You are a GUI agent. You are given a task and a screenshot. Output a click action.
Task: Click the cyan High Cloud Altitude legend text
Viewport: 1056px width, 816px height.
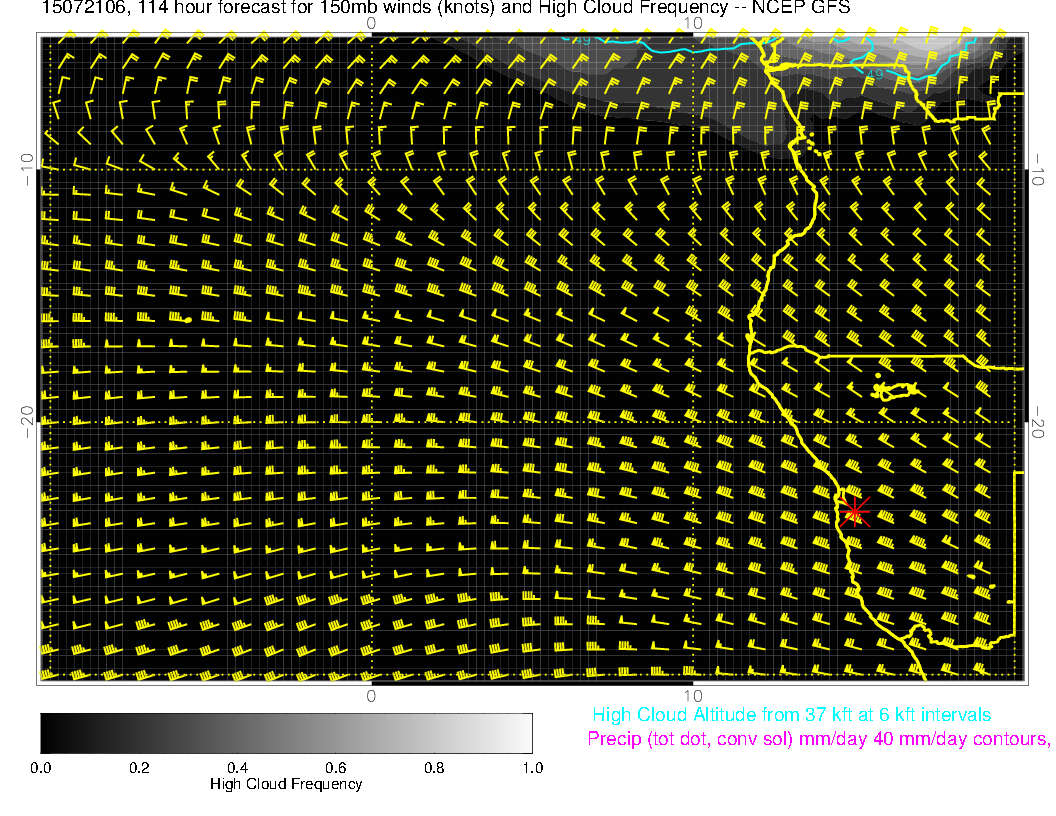click(x=791, y=715)
